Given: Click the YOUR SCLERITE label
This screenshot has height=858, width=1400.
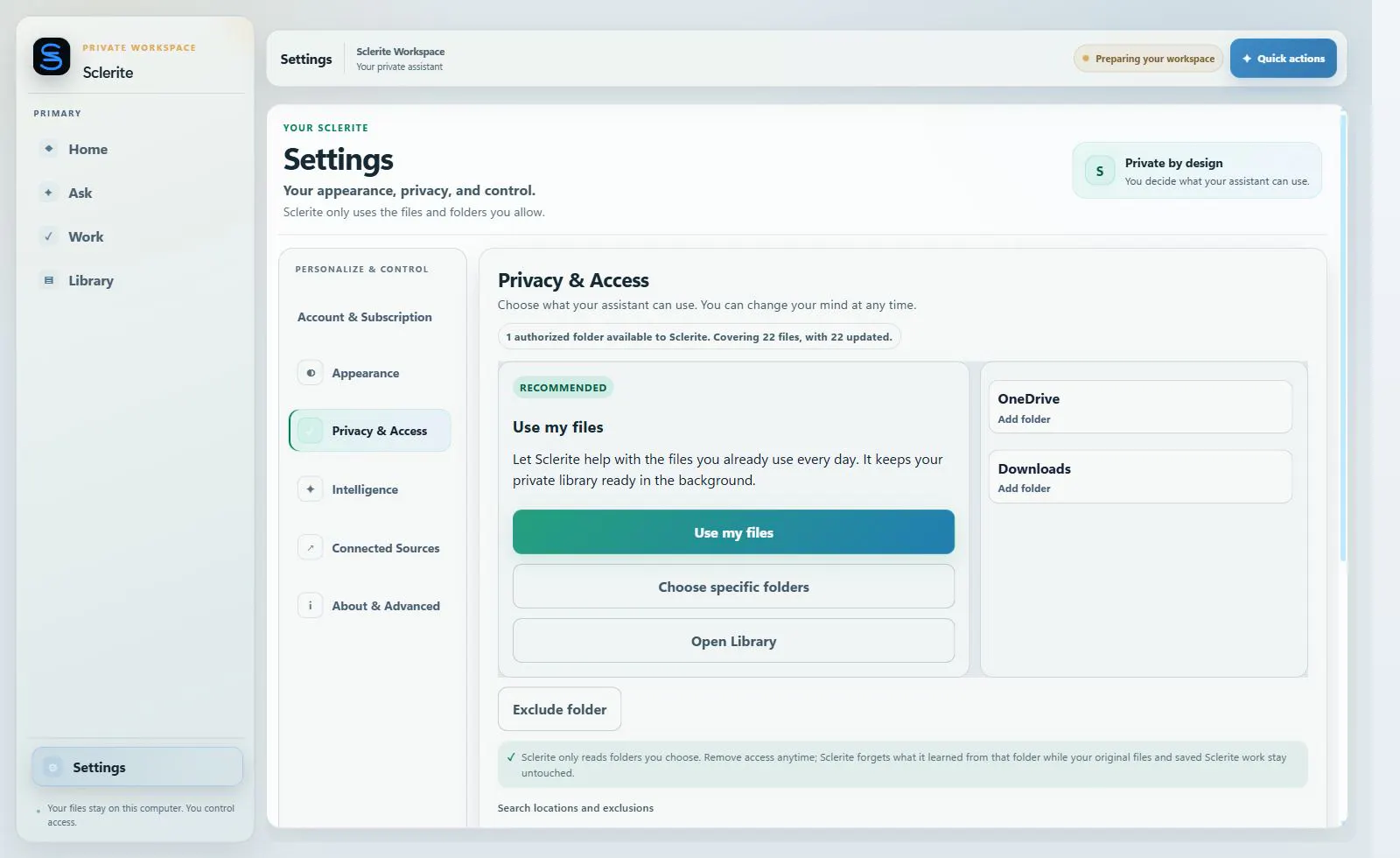Looking at the screenshot, I should pyautogui.click(x=325, y=128).
